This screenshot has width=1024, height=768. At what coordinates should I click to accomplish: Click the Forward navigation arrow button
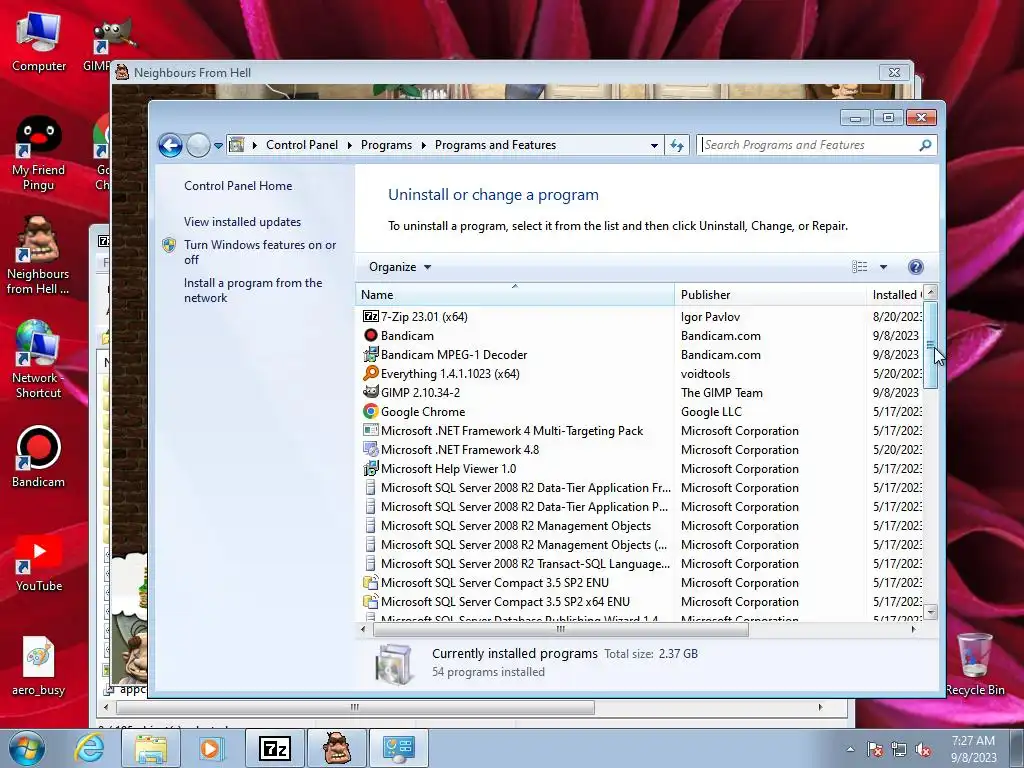pyautogui.click(x=198, y=145)
